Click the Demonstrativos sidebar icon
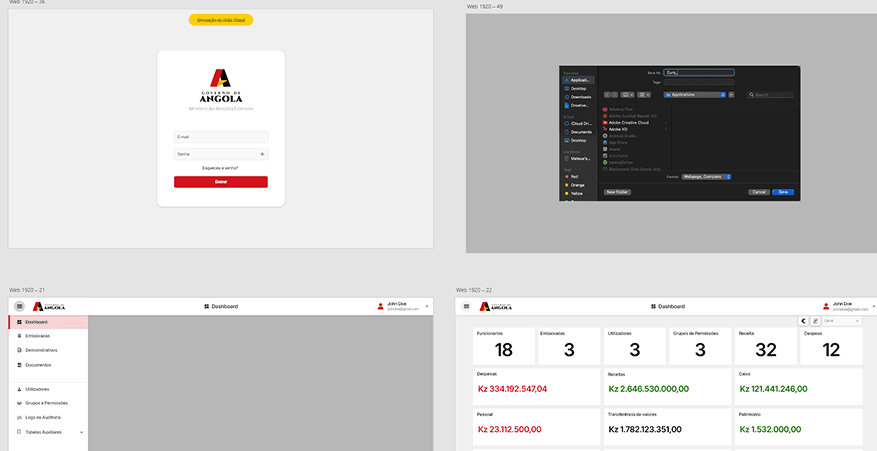The height and width of the screenshot is (451, 877). coord(19,350)
